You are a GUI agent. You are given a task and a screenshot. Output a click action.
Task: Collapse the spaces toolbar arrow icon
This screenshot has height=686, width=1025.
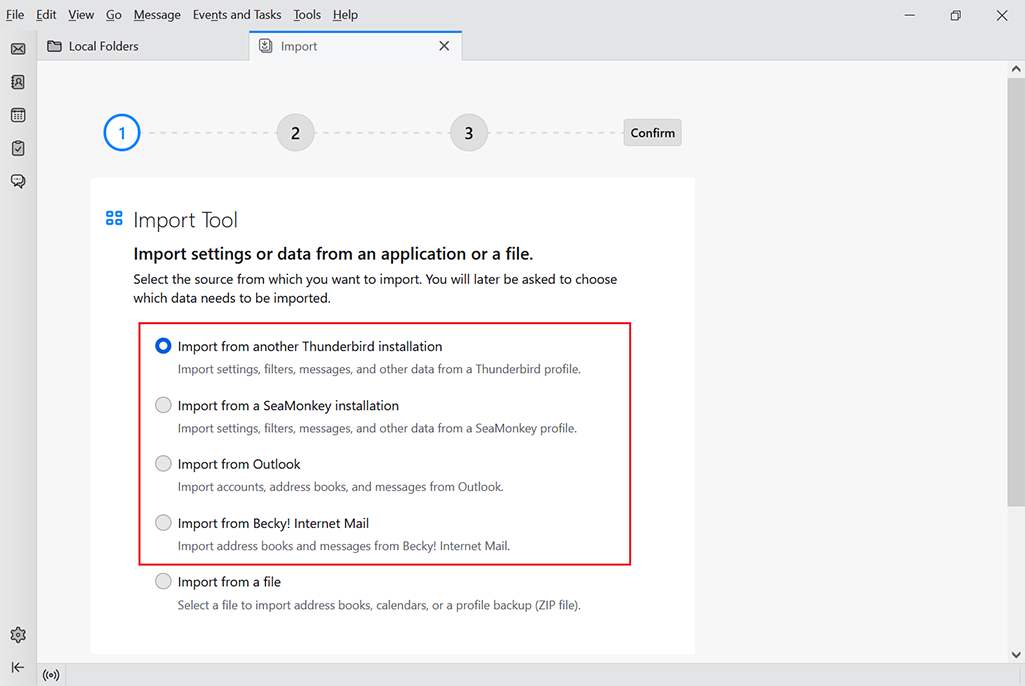tap(18, 667)
